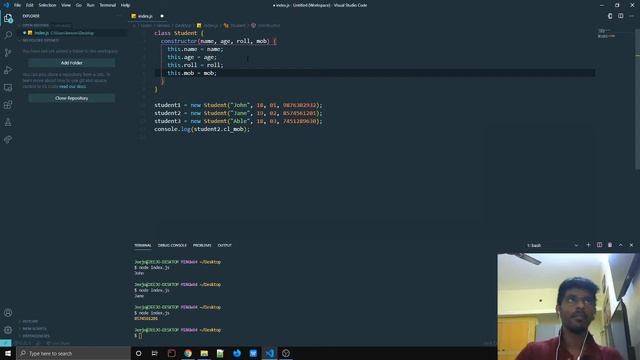Switch to Visual Studio Code taskbar icon
Image resolution: width=640 pixels, height=360 pixels.
269,353
